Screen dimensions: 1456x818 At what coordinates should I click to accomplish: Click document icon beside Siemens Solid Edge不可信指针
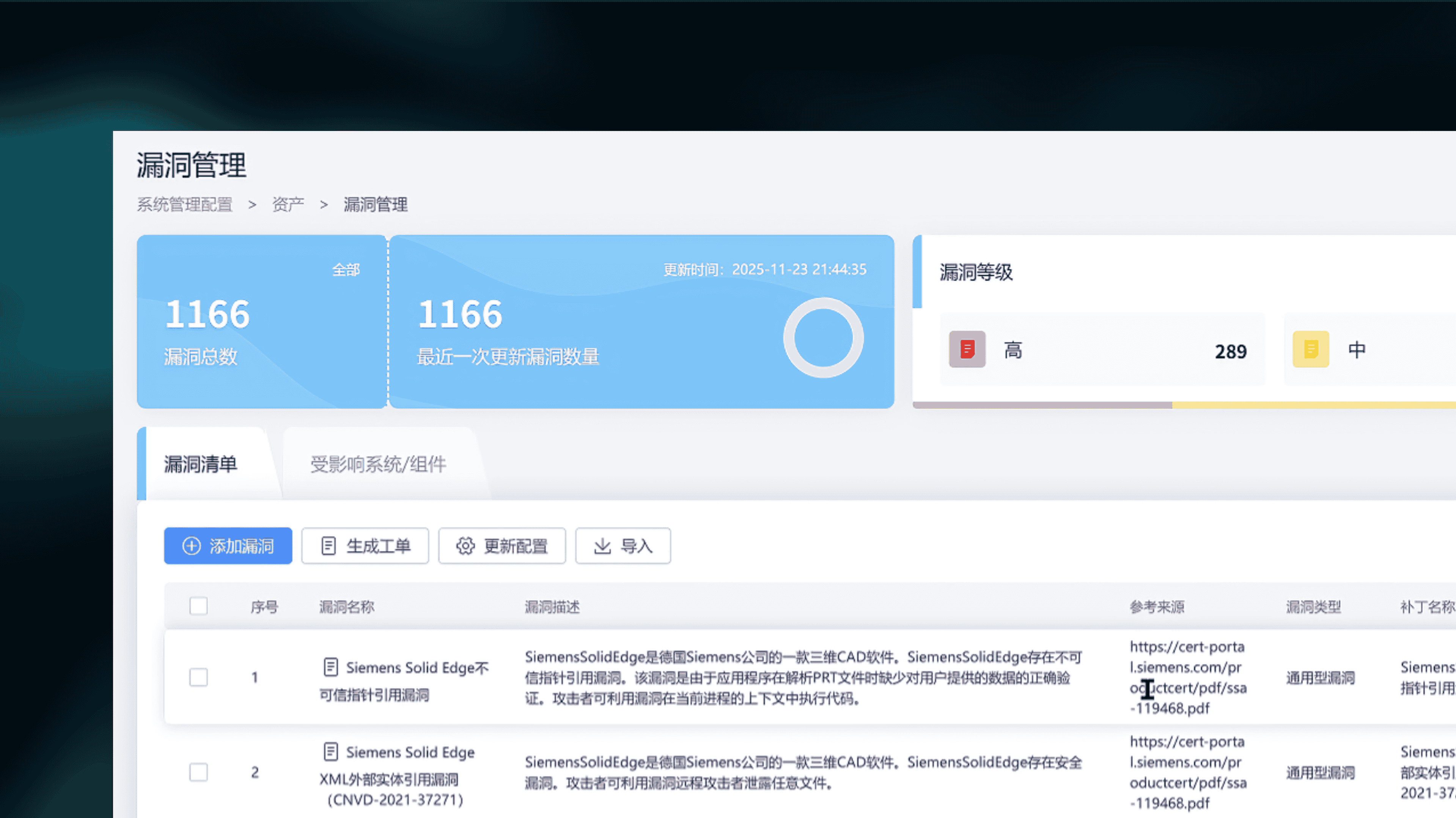point(331,667)
